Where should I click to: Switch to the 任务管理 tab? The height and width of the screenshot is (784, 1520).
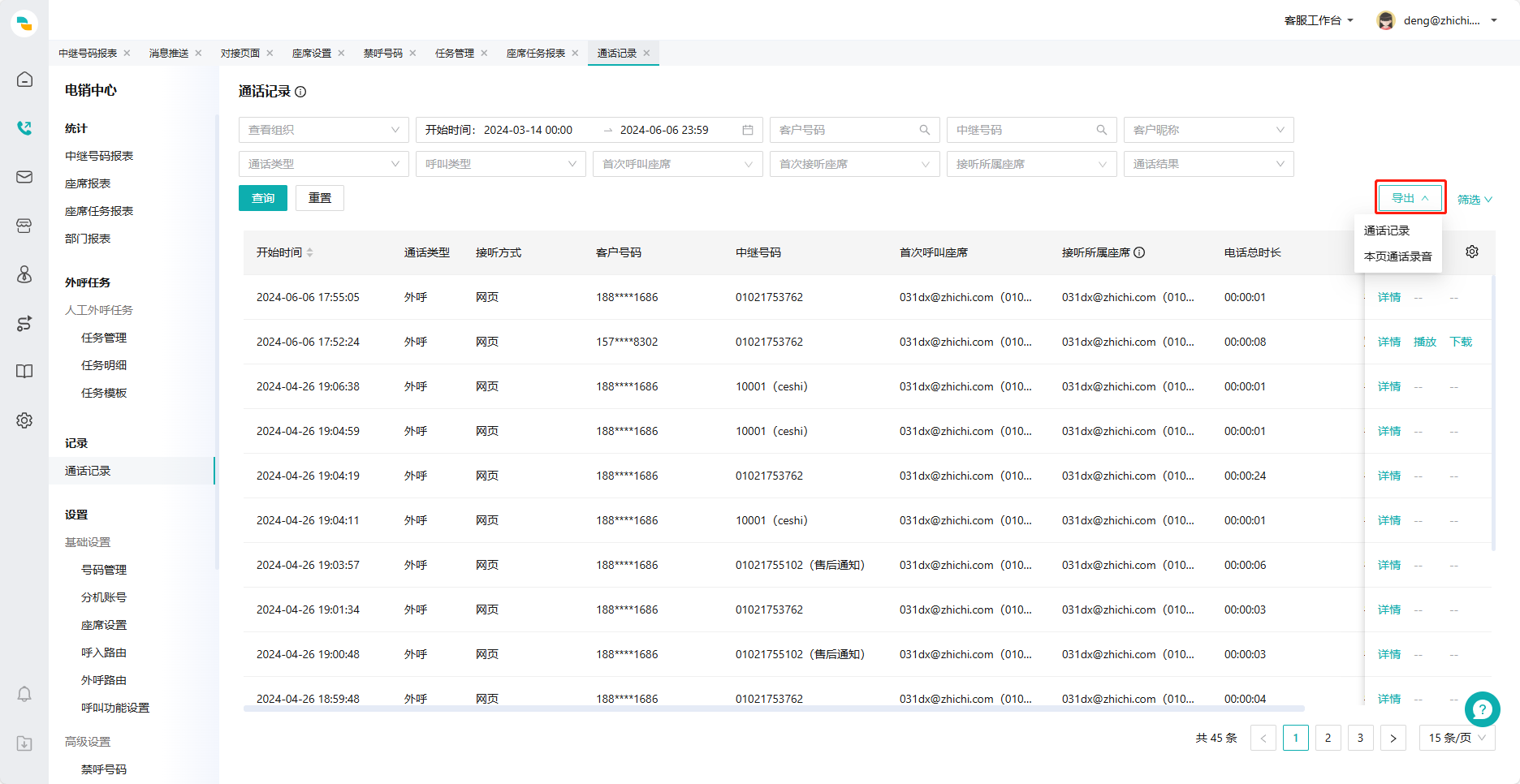(x=455, y=53)
